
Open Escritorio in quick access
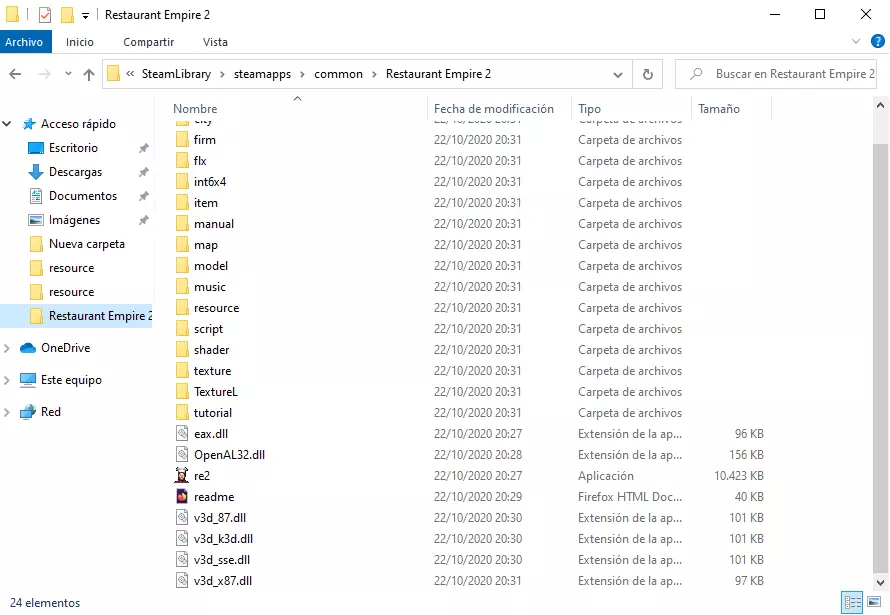[73, 148]
